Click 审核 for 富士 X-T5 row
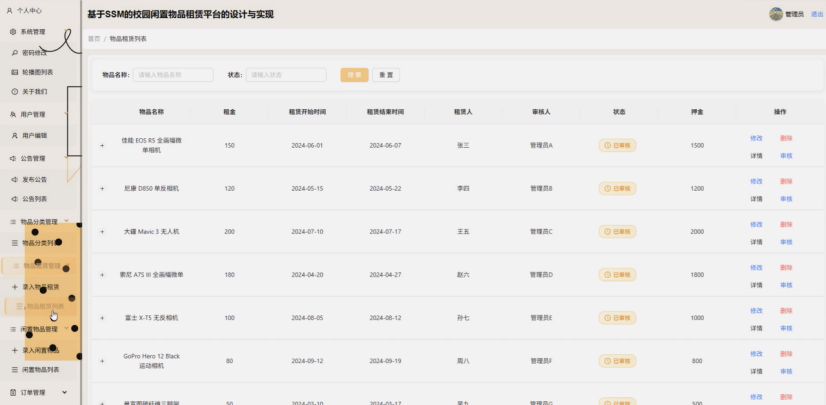The height and width of the screenshot is (405, 826). click(x=786, y=329)
